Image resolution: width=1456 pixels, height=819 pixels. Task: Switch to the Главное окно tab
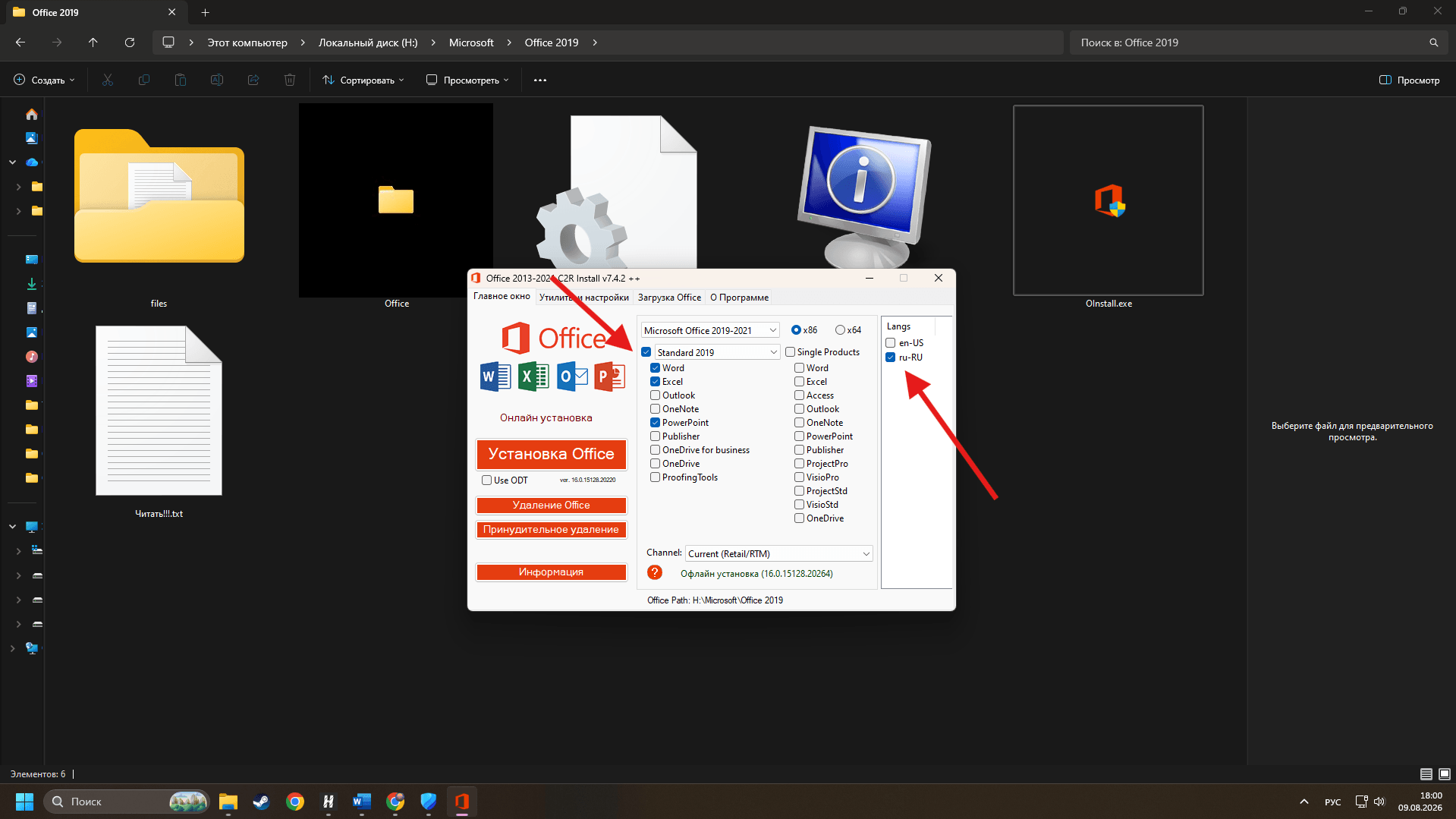pyautogui.click(x=502, y=297)
